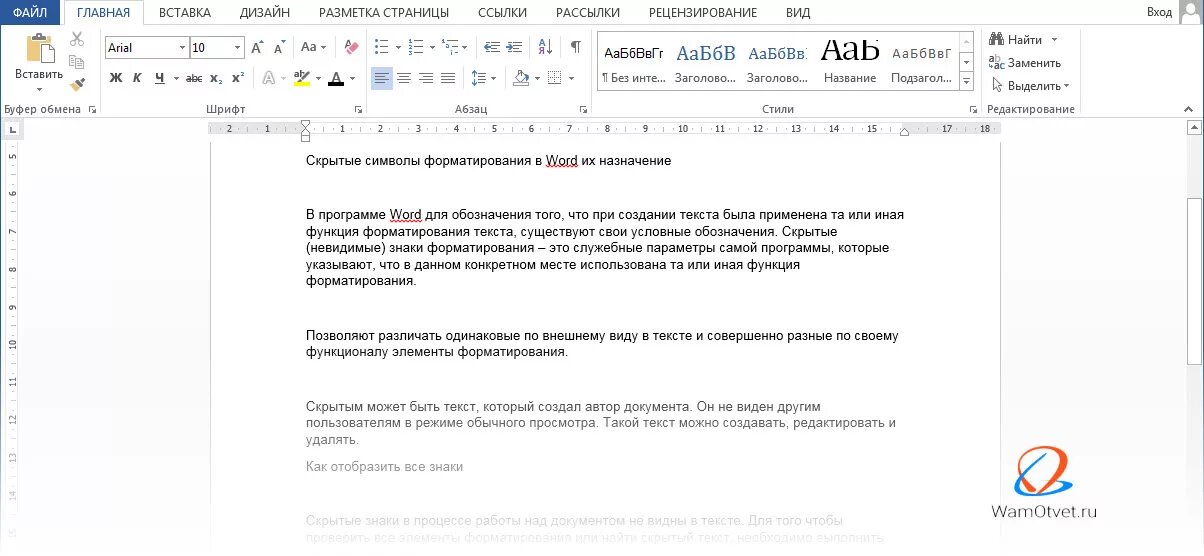1204x556 pixels.
Task: Expand the highlight color dropdown arrow
Action: (318, 78)
